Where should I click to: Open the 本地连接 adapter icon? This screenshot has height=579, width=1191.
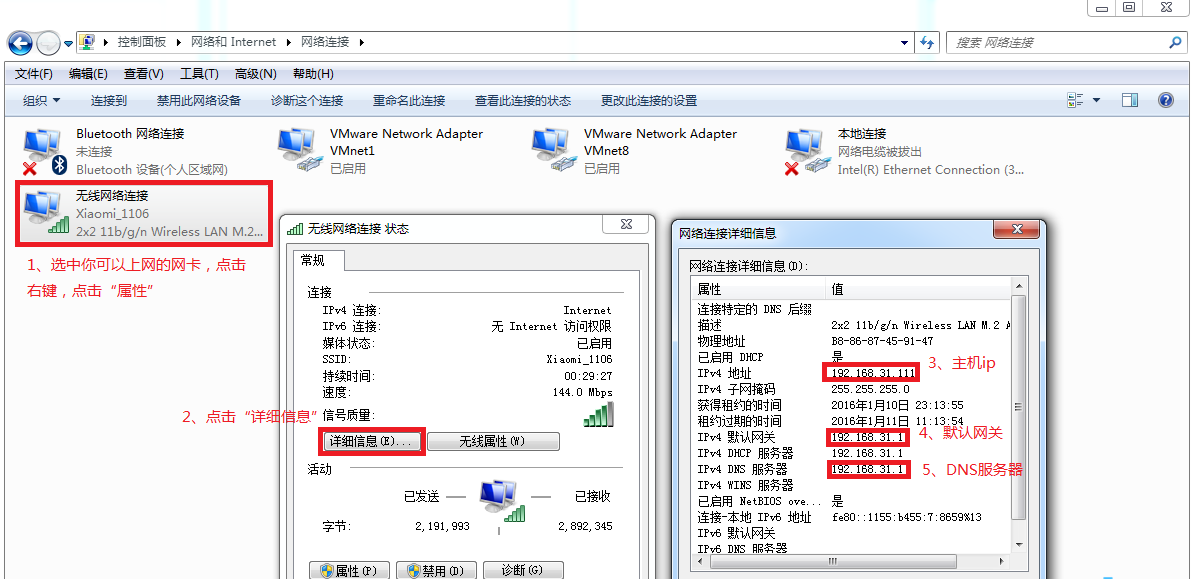(x=805, y=145)
